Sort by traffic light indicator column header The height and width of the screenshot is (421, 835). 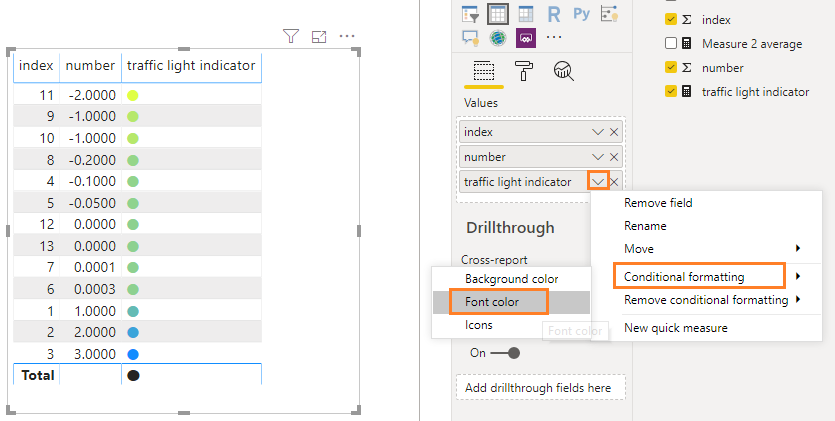tap(191, 65)
